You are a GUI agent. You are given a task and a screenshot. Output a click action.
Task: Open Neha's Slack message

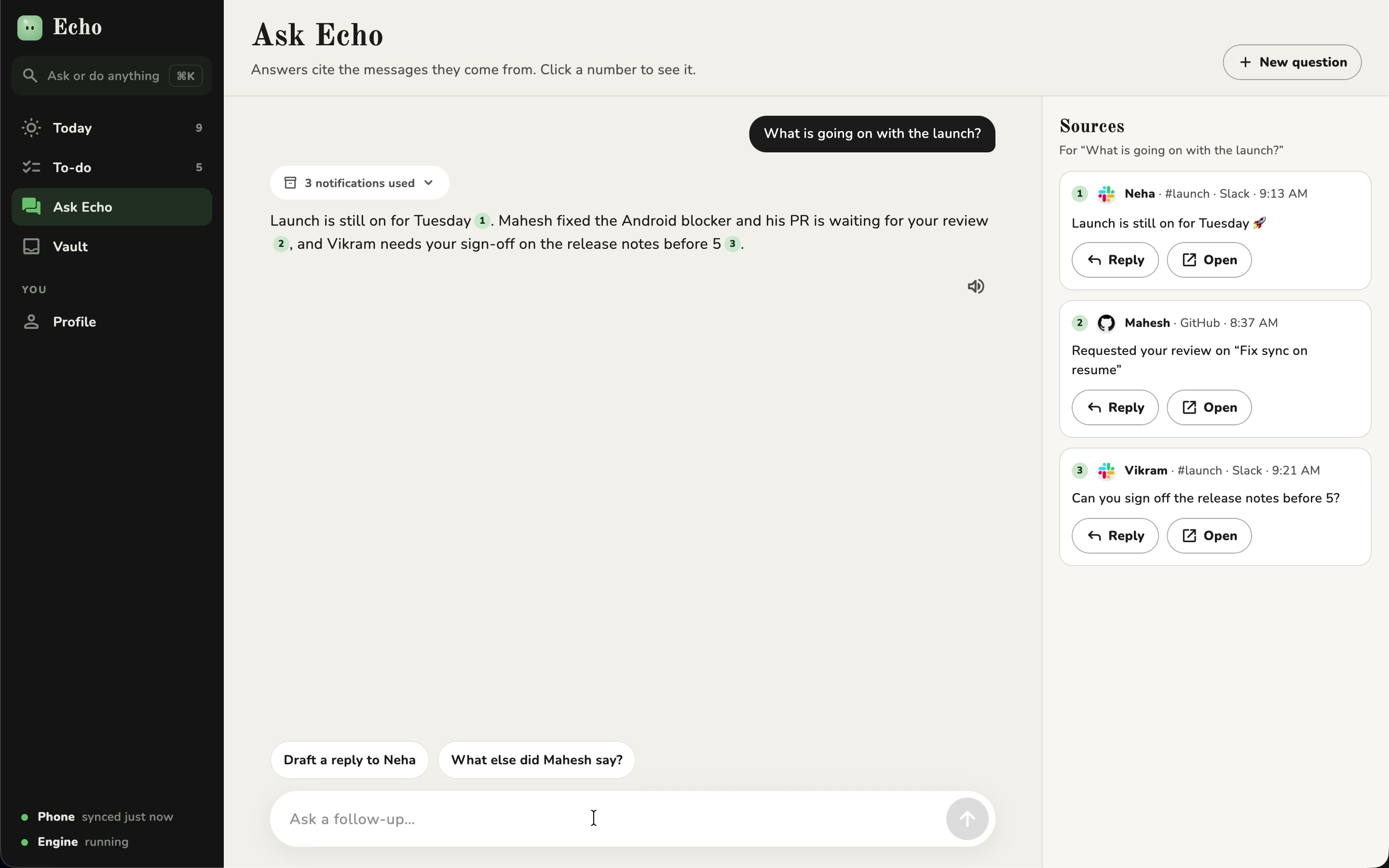pos(1209,260)
